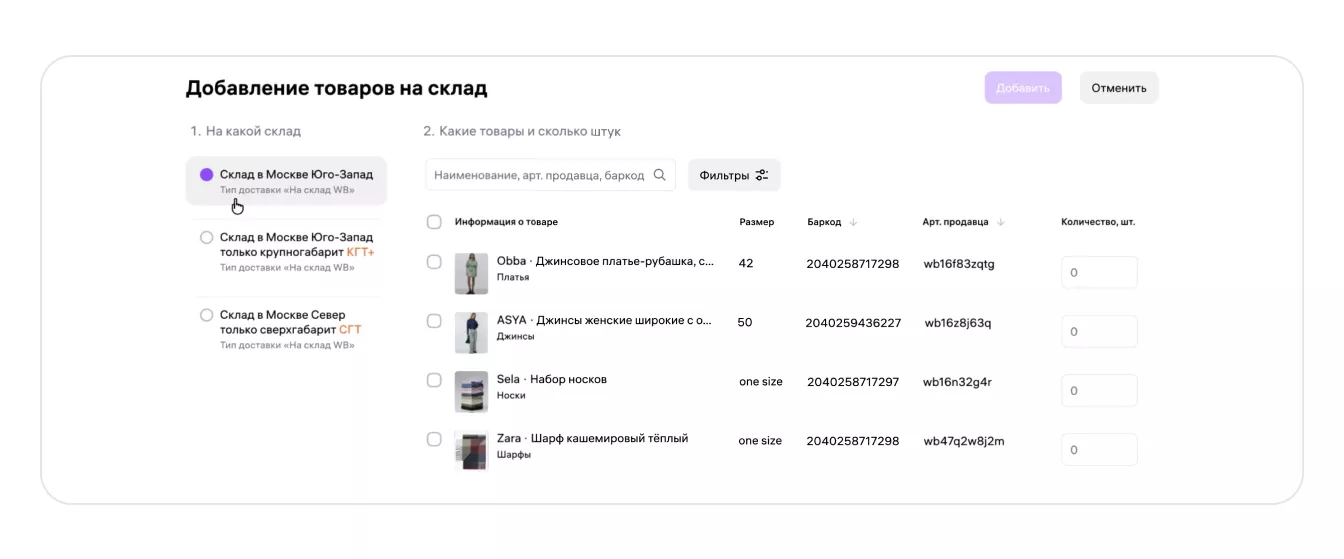The height and width of the screenshot is (559, 1344).
Task: Open Zara cashmere scarf thumbnail
Action: click(x=471, y=450)
